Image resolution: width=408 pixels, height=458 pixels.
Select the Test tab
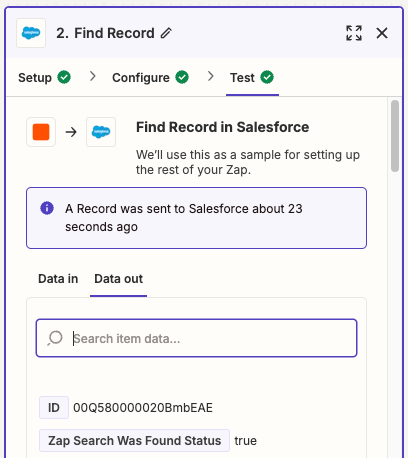[x=252, y=78]
